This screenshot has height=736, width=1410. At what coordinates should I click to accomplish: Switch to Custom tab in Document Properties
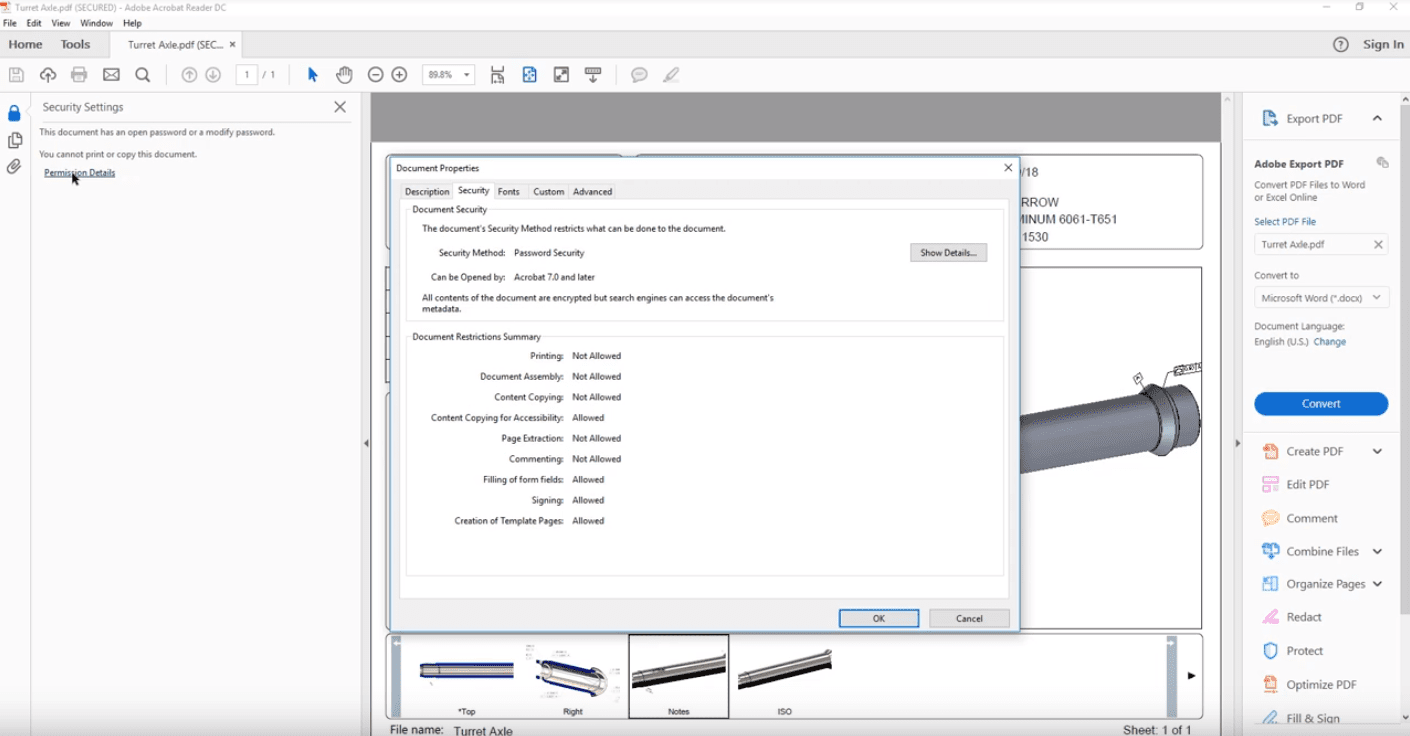click(x=548, y=192)
